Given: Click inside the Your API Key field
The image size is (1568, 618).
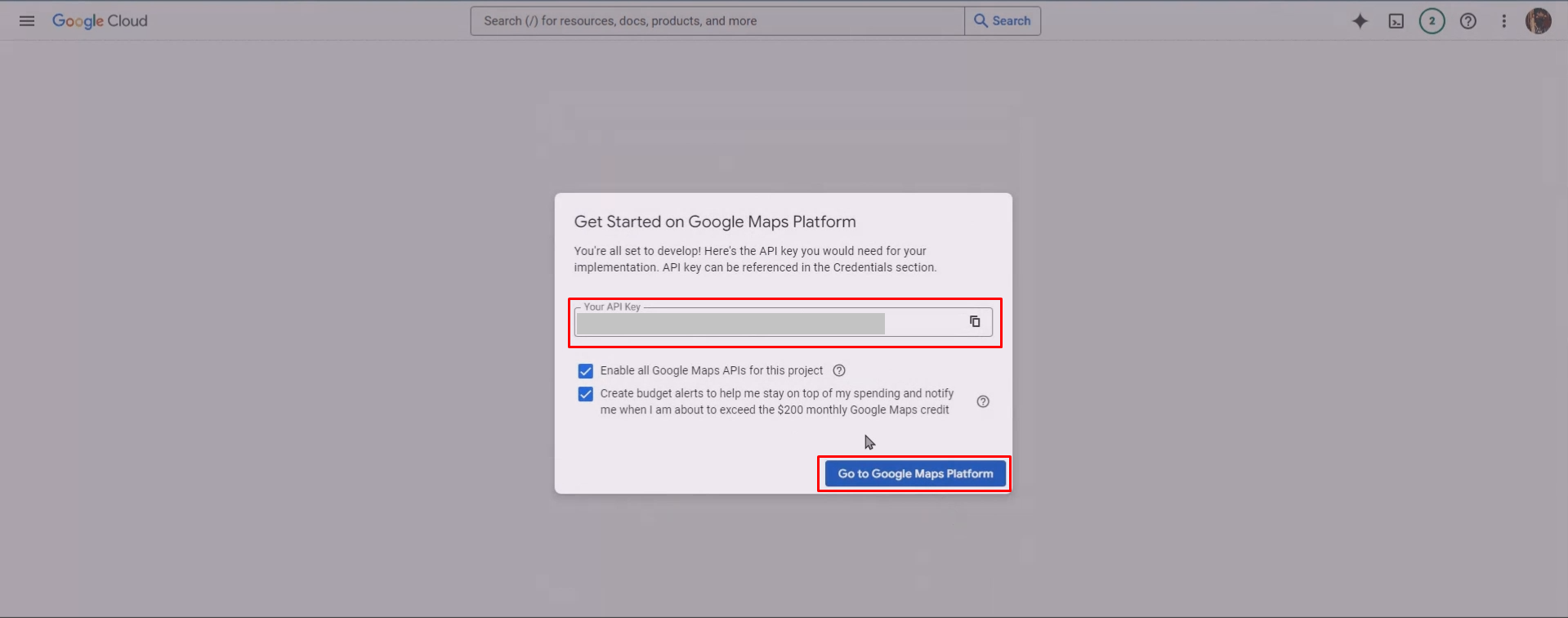Looking at the screenshot, I should pos(768,323).
